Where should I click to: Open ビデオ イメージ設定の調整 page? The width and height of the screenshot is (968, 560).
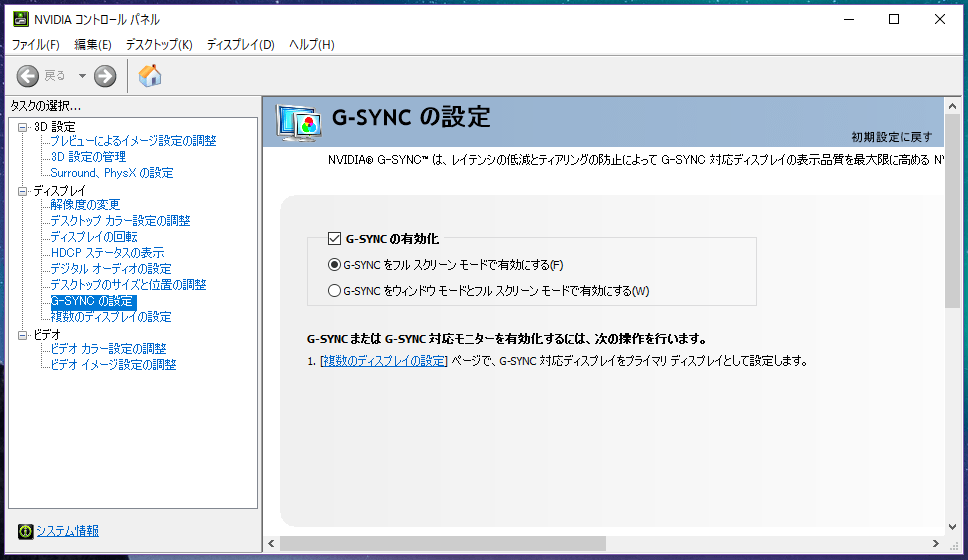tap(114, 365)
